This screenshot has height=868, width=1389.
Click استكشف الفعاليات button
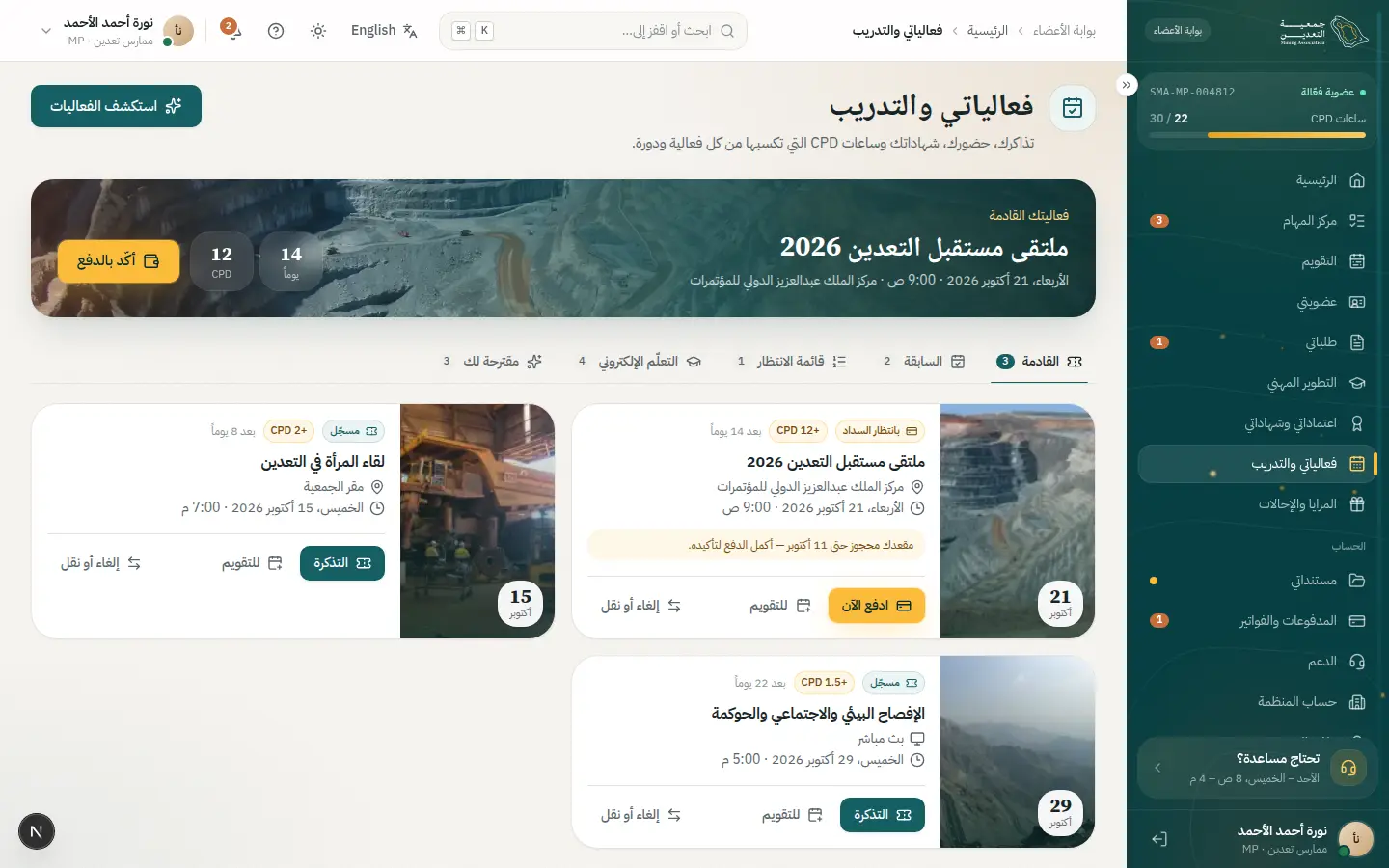pos(116,106)
